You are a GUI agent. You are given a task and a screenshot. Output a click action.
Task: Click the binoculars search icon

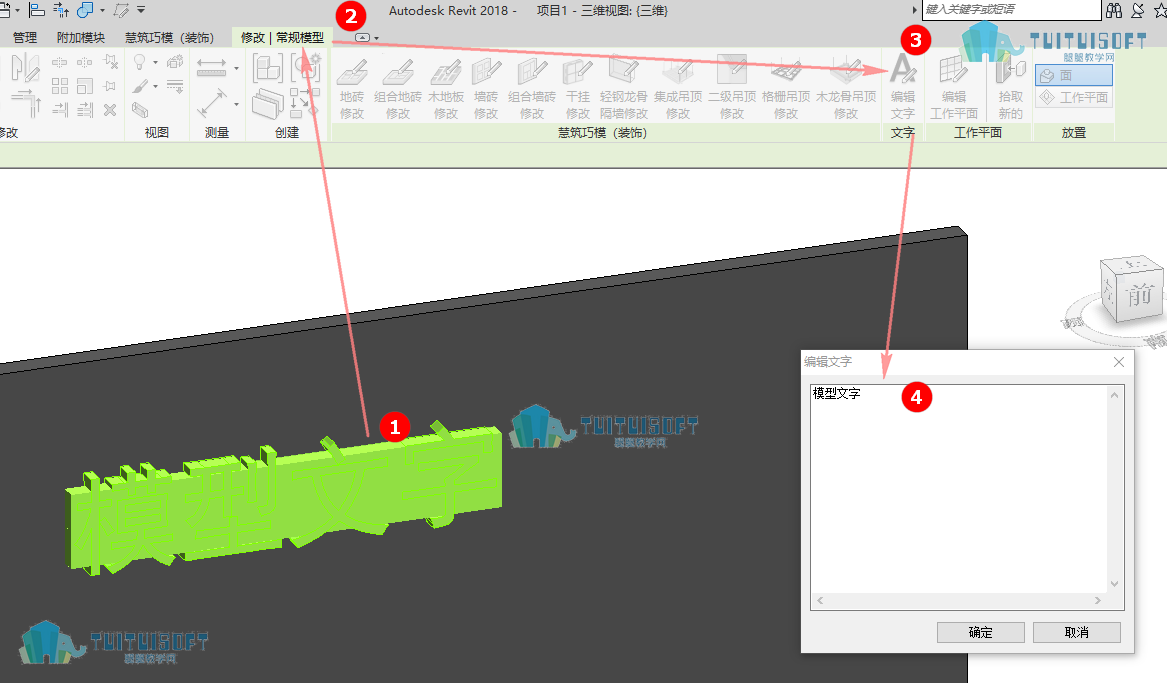click(x=1113, y=10)
